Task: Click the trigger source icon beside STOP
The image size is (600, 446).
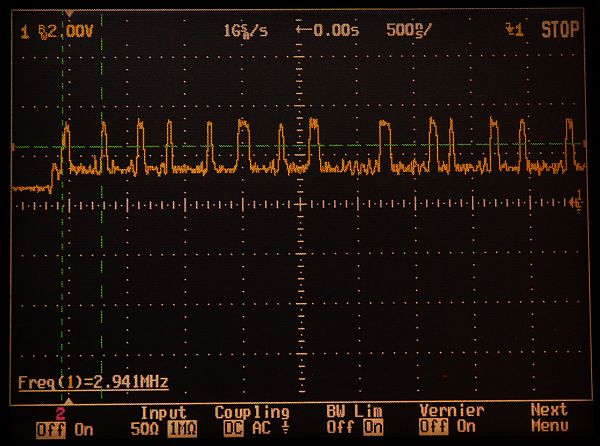Action: click(x=514, y=30)
